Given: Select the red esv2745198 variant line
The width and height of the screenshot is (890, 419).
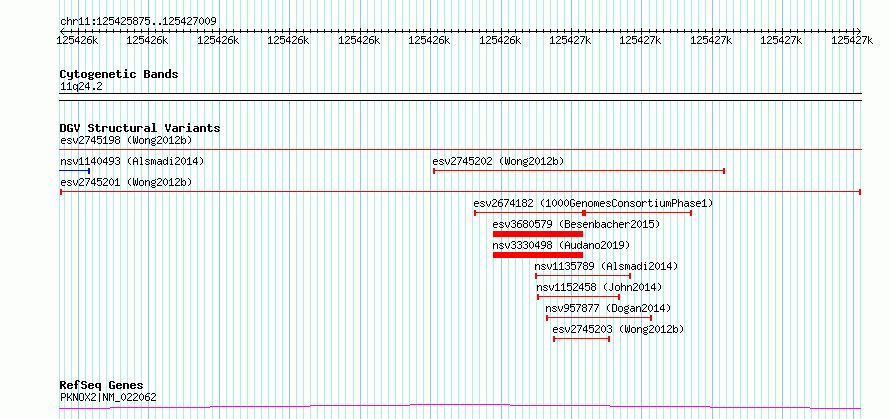Looking at the screenshot, I should (x=460, y=150).
